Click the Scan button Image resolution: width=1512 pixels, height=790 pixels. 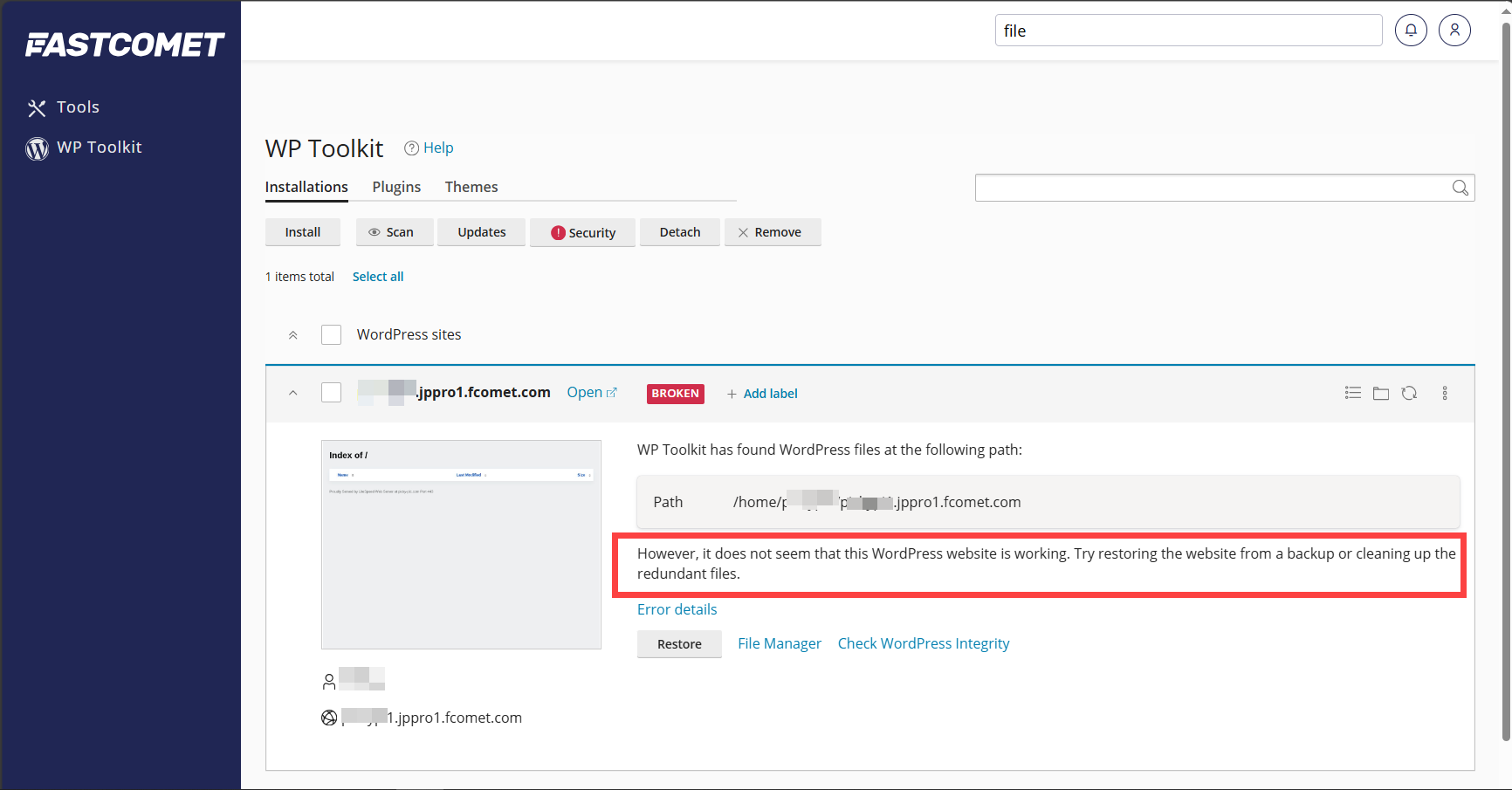[x=394, y=232]
